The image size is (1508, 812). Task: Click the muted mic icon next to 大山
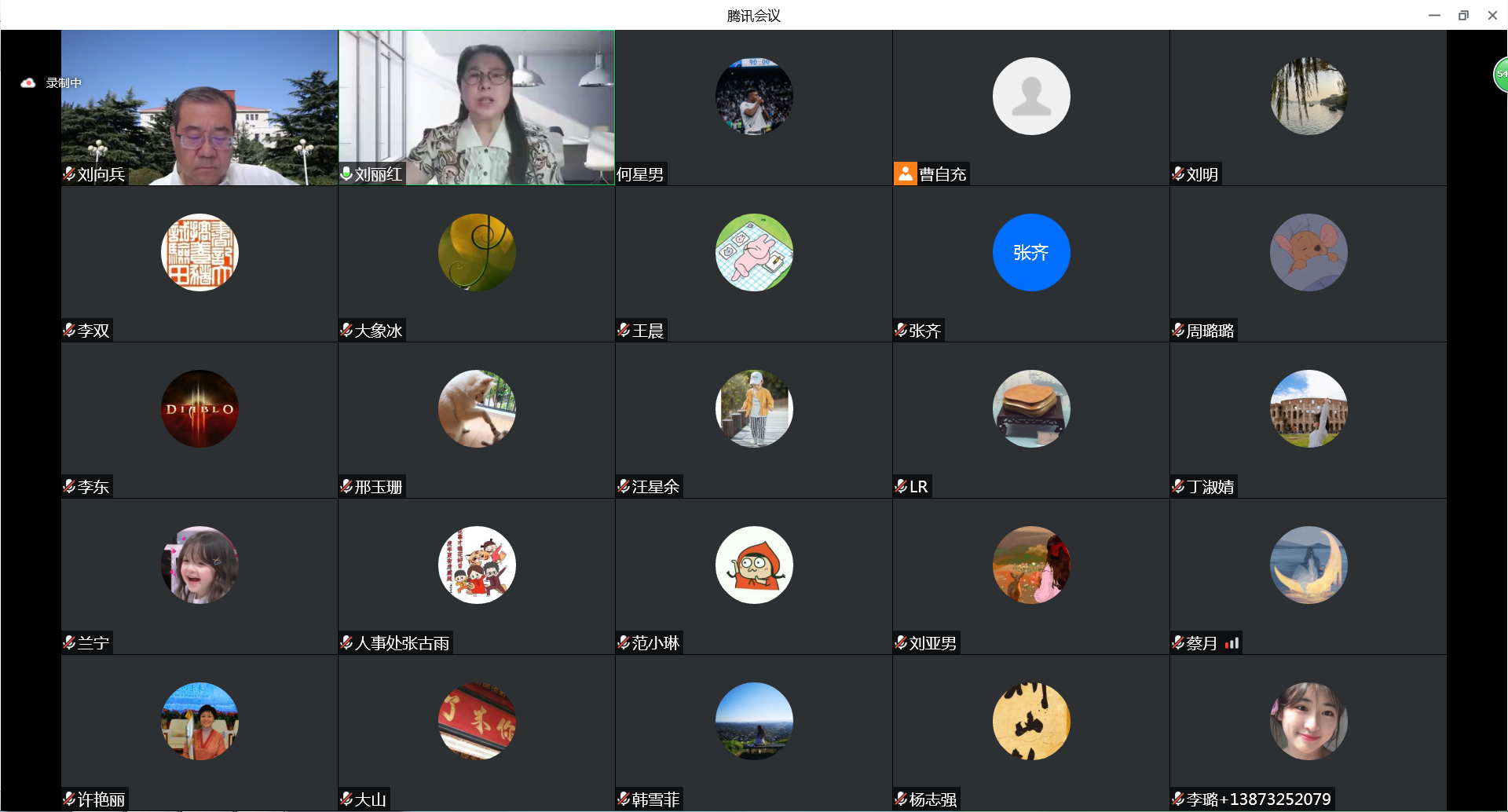tap(346, 799)
